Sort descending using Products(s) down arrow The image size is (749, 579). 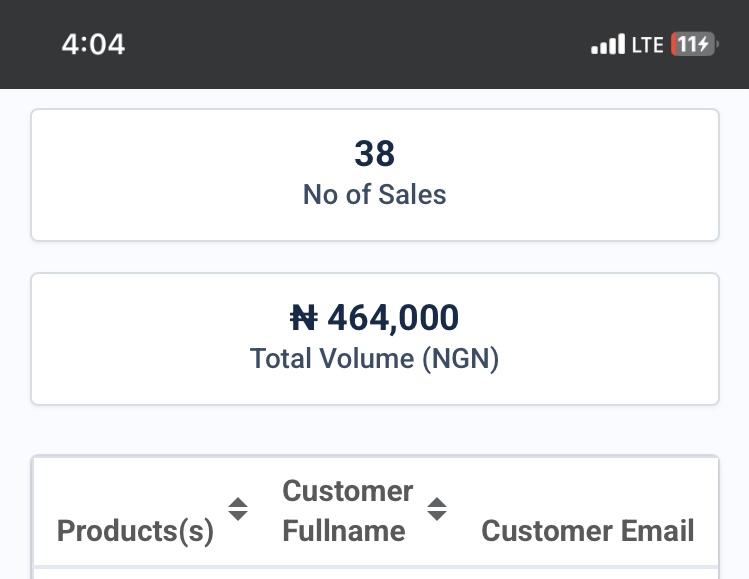point(238,515)
